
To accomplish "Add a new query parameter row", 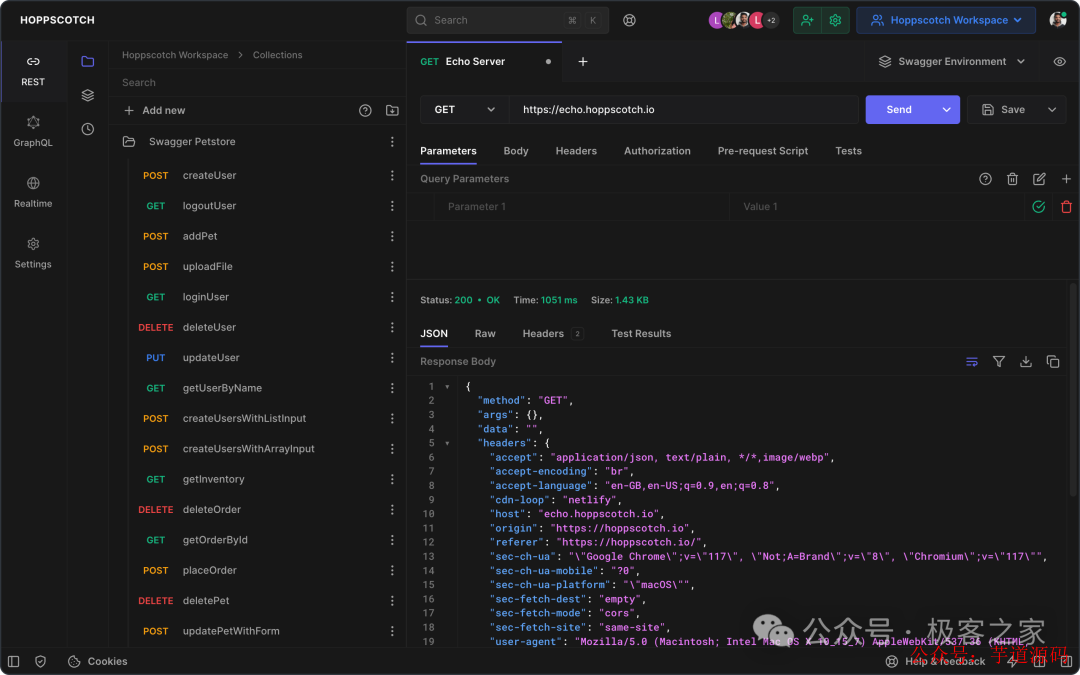I will tap(1066, 179).
